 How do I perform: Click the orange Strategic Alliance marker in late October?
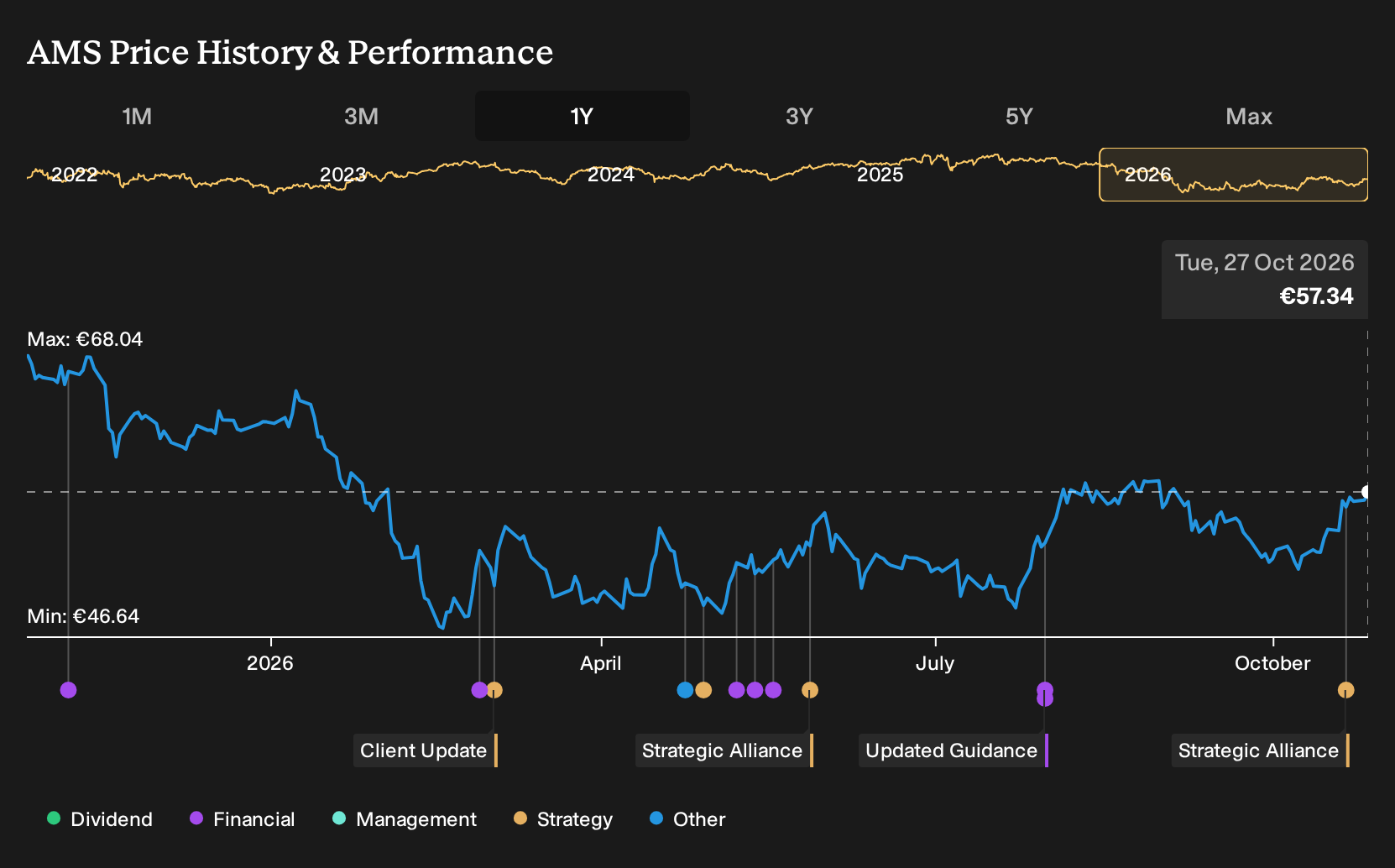(1345, 690)
